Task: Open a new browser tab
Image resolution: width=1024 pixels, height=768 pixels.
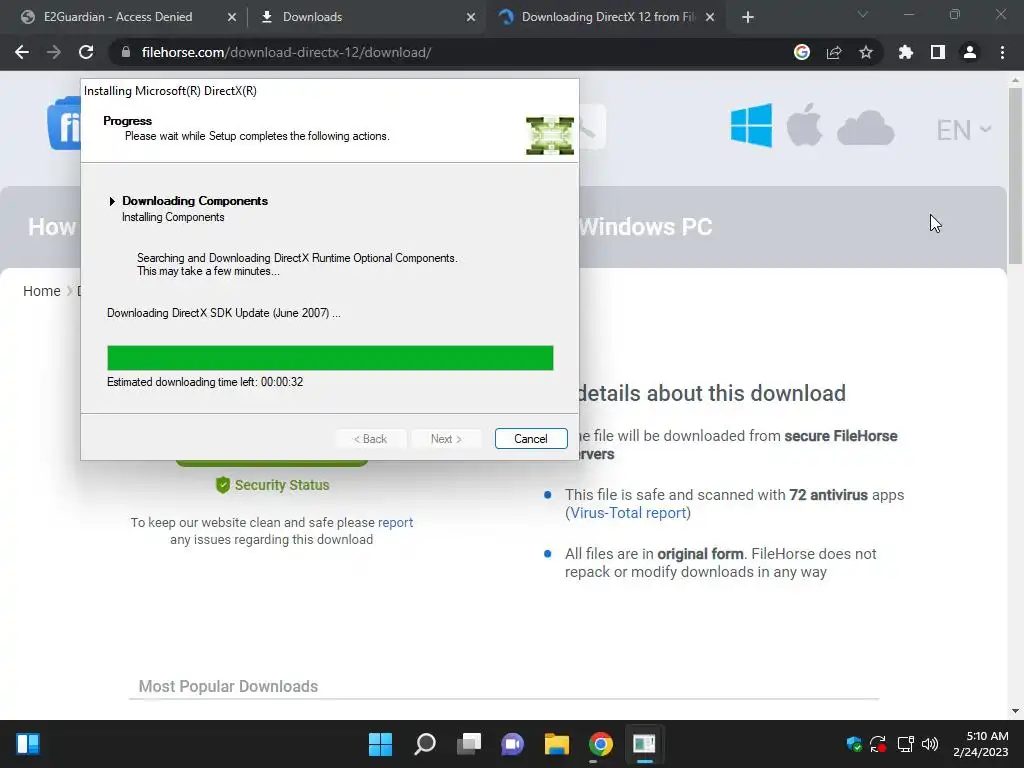Action: (748, 17)
